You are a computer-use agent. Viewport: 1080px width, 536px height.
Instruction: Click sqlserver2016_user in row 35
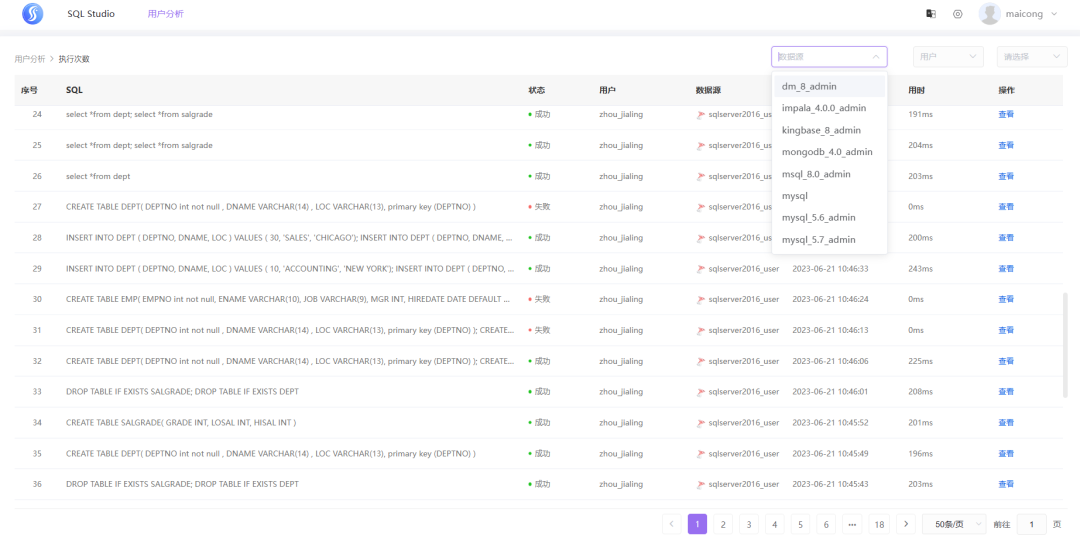point(744,453)
